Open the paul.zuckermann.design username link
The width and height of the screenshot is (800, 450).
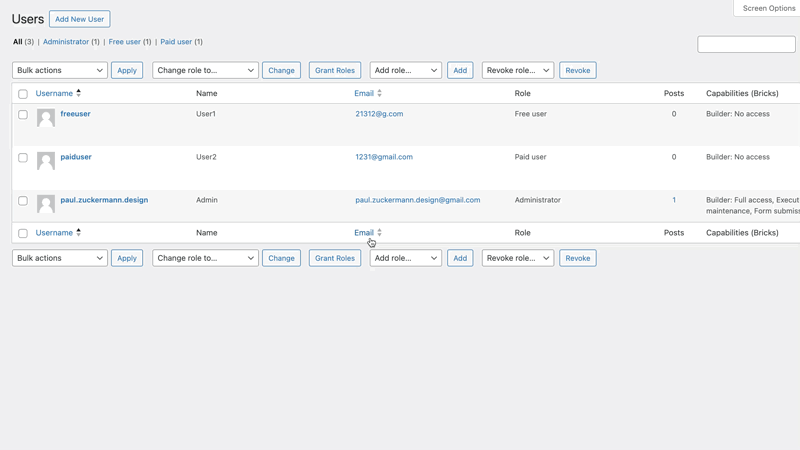tap(104, 200)
